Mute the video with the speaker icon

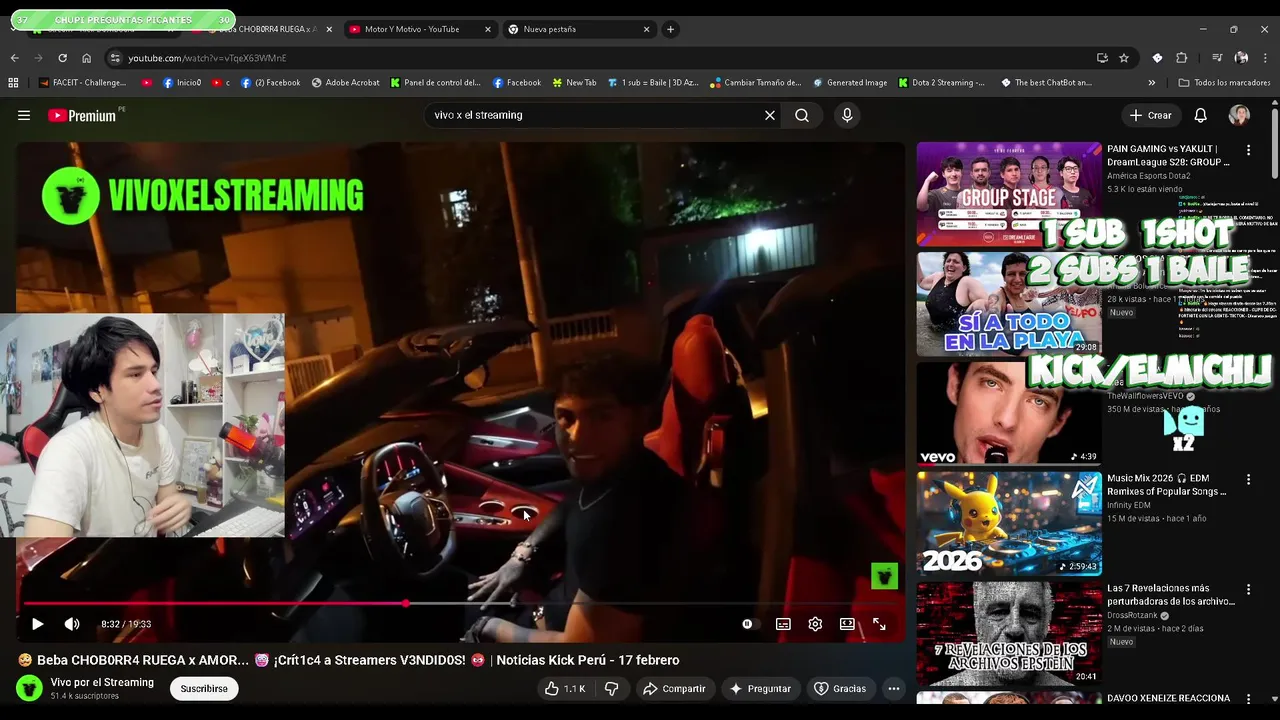72,624
